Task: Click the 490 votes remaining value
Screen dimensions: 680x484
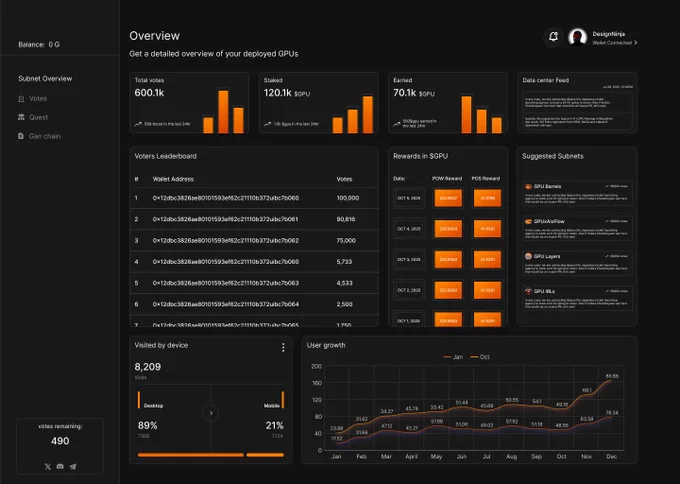Action: (60, 441)
